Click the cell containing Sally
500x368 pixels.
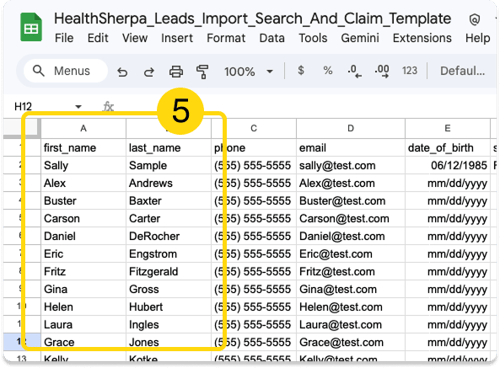click(83, 165)
